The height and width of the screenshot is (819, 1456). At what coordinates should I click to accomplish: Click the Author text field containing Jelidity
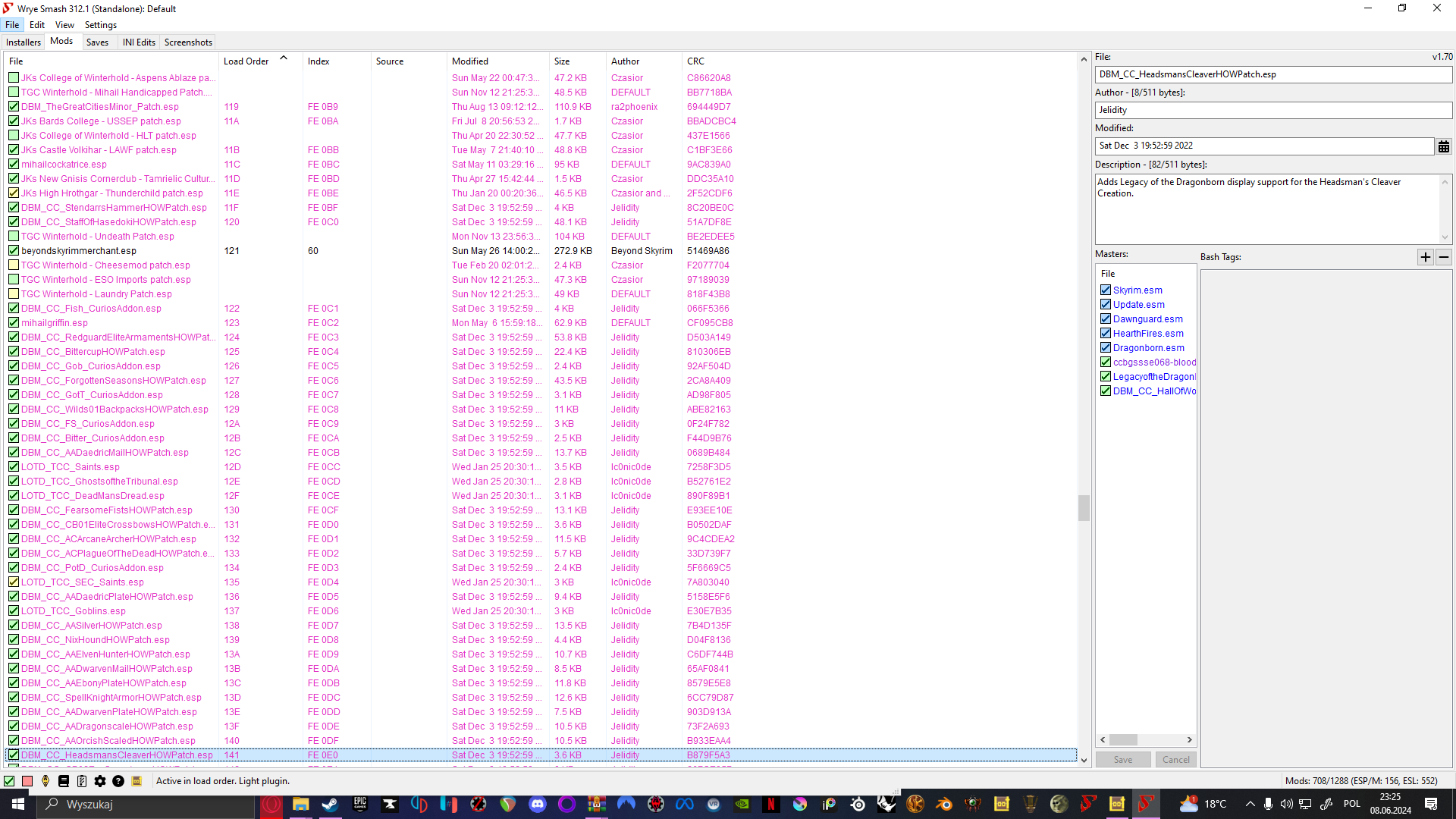coord(1272,110)
